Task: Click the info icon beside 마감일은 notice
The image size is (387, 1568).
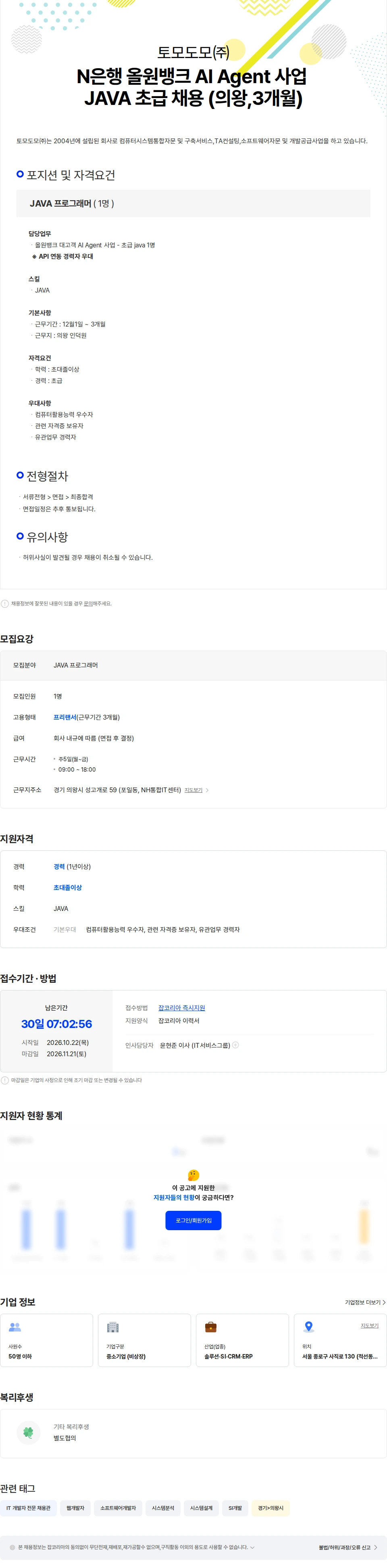Action: 5,1080
